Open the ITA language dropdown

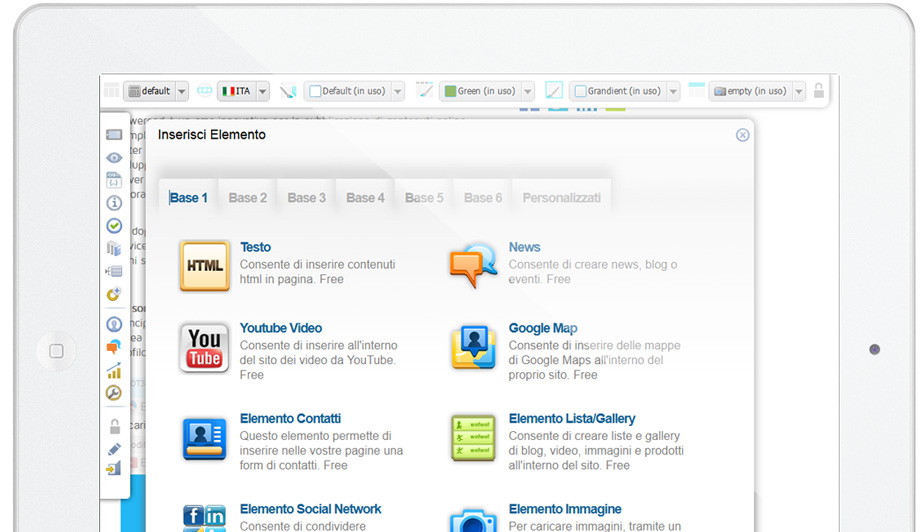(262, 91)
